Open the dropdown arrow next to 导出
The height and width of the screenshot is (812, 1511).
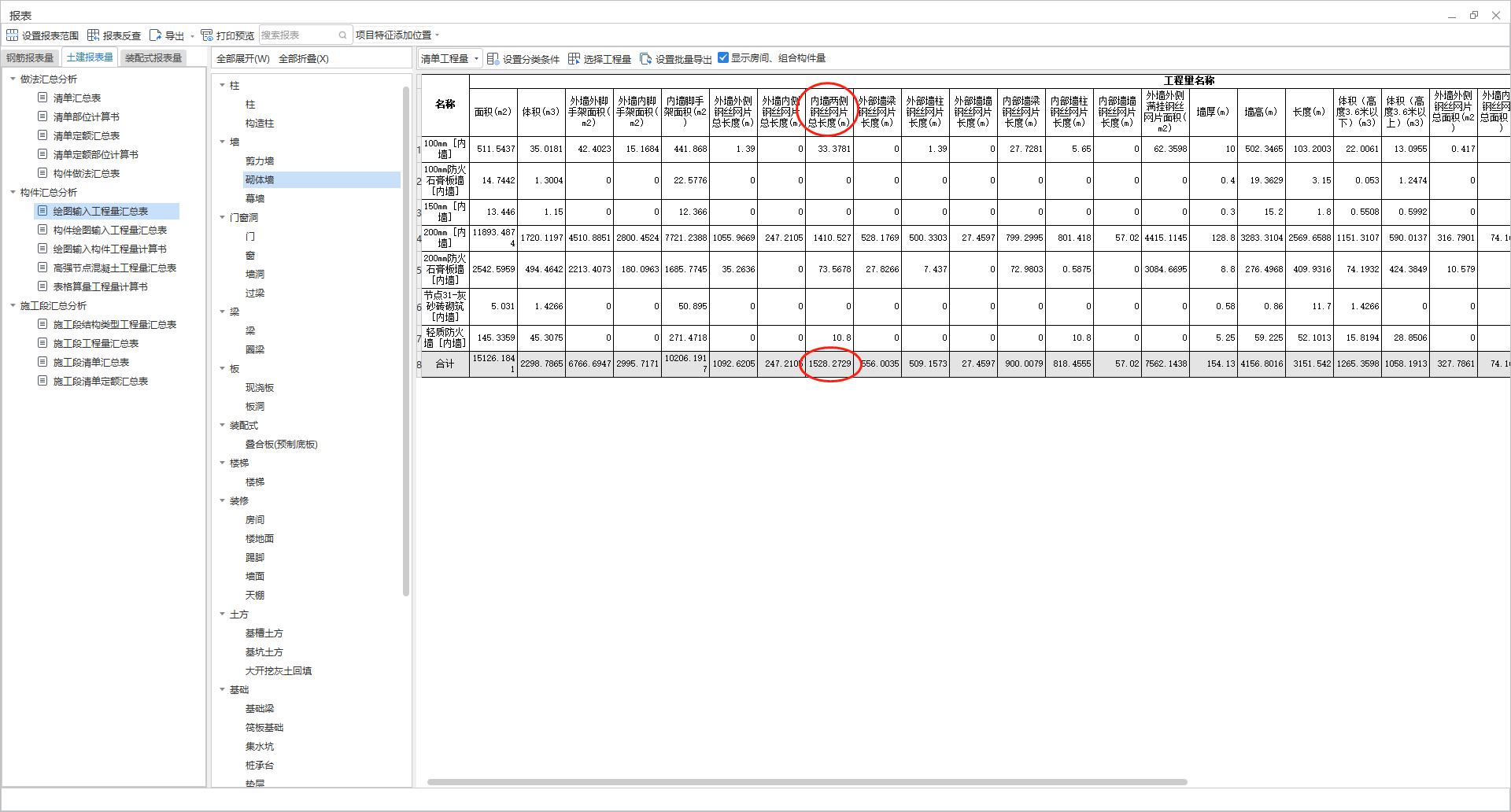tap(192, 36)
